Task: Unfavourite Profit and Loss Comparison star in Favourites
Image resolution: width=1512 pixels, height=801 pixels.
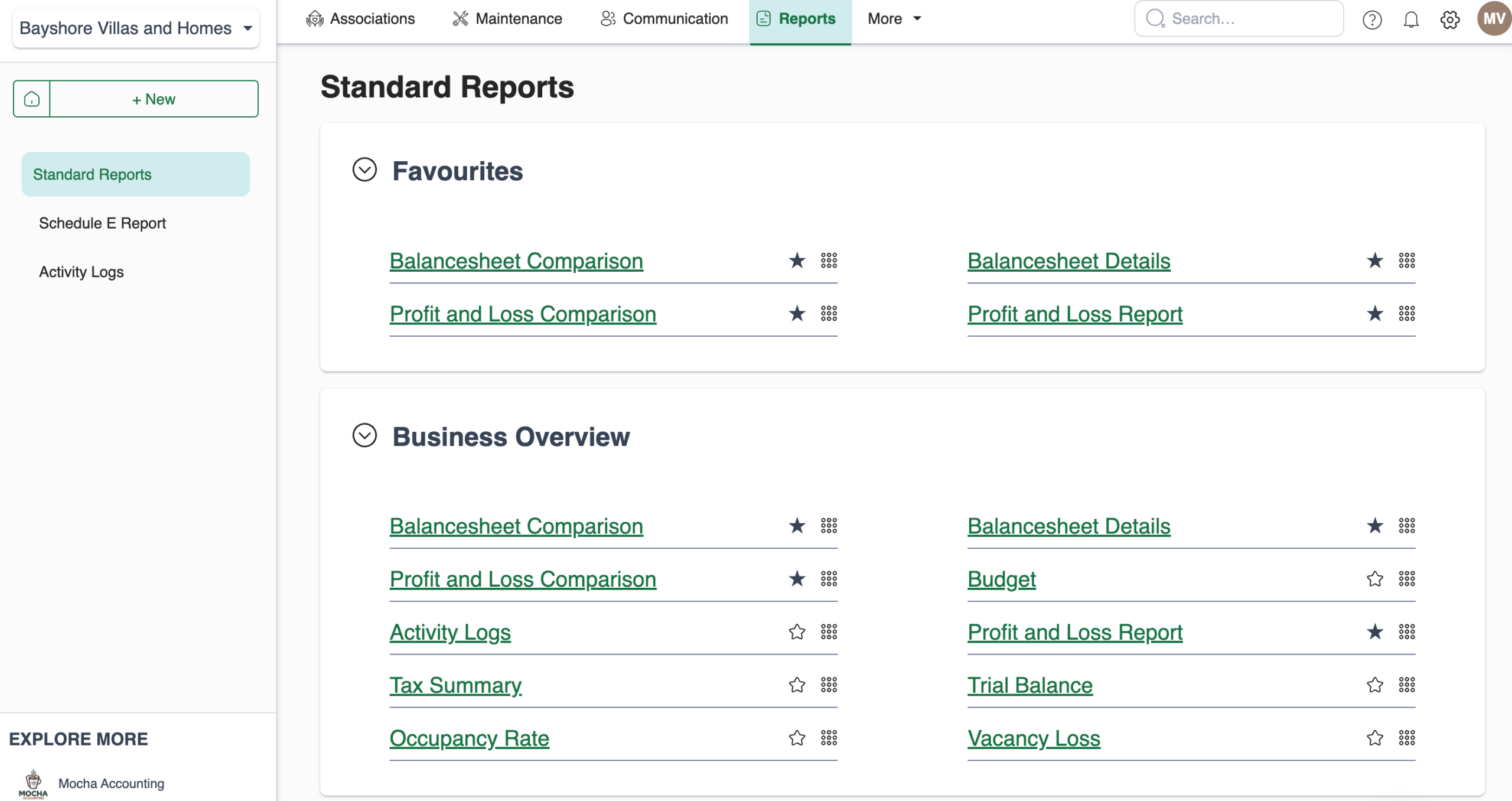Action: click(797, 314)
